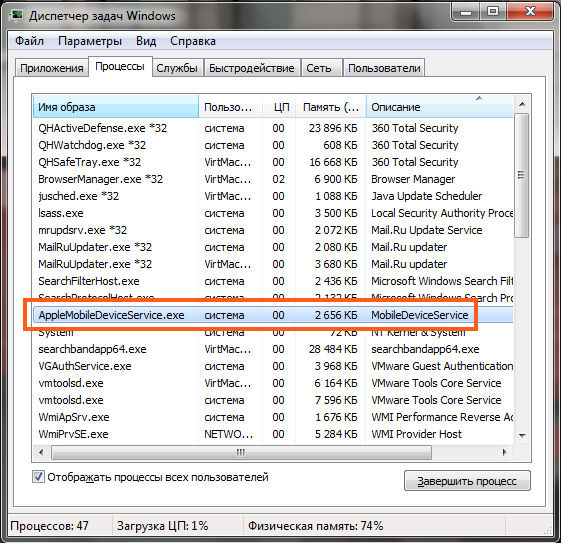Select the BrowserManager.exe *32 process
Image resolution: width=561 pixels, height=543 pixels.
pos(273,179)
